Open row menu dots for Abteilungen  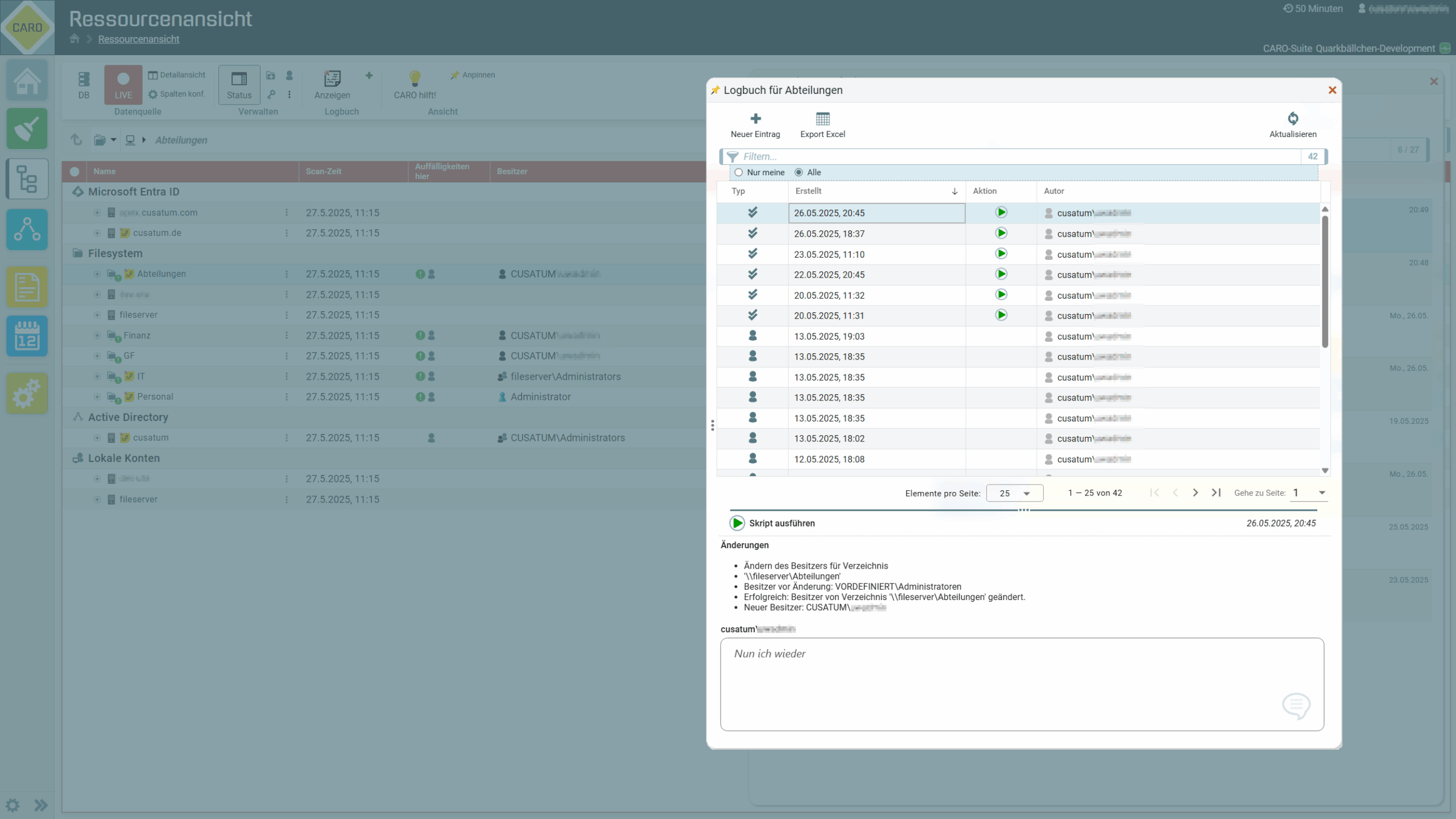[287, 274]
